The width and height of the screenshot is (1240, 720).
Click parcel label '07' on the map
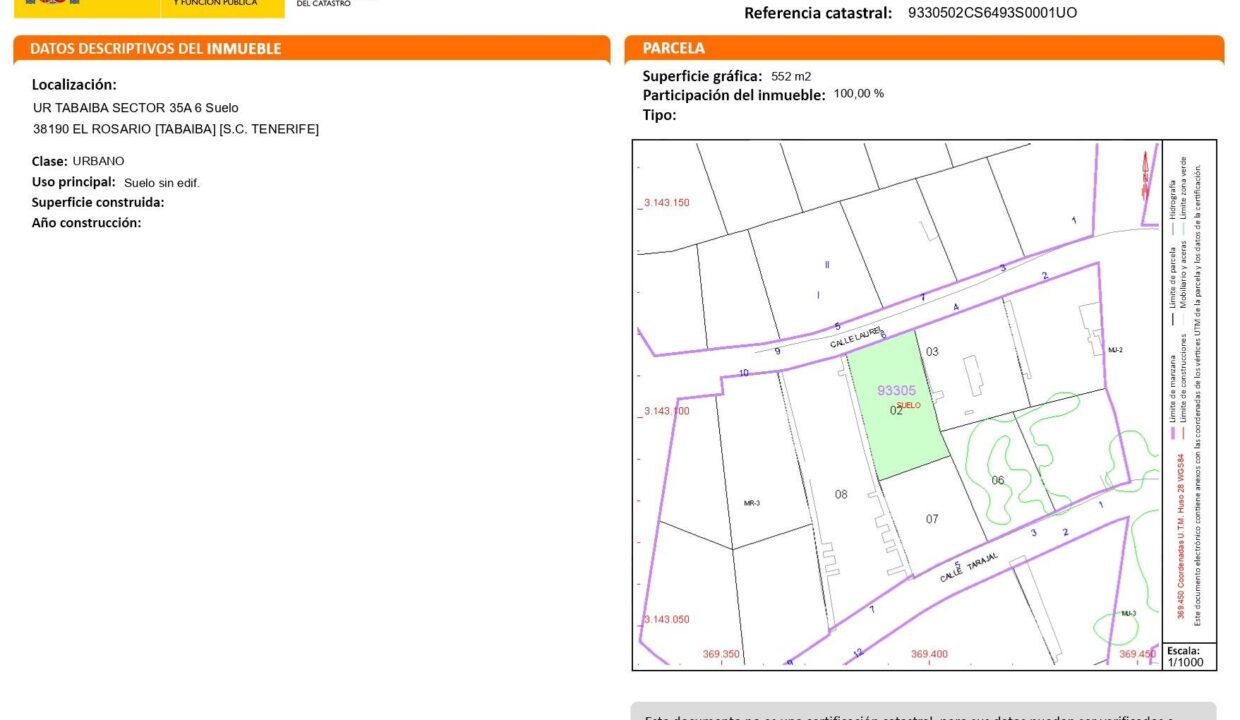pyautogui.click(x=932, y=519)
